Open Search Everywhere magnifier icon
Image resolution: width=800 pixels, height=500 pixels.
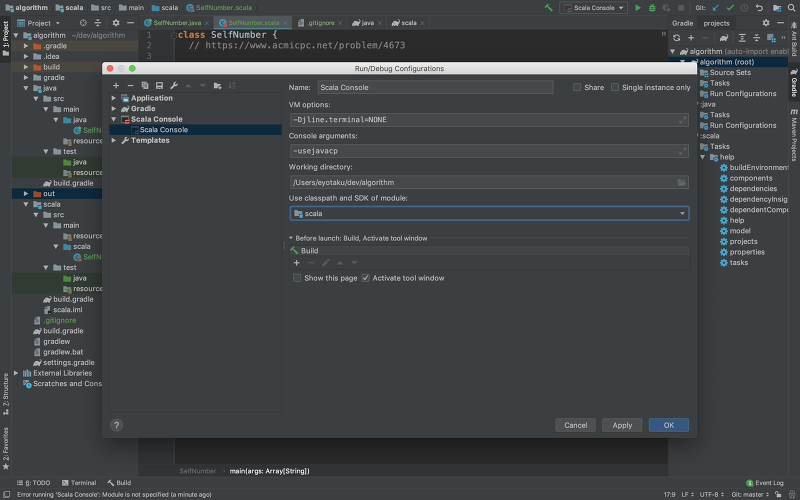pyautogui.click(x=791, y=8)
